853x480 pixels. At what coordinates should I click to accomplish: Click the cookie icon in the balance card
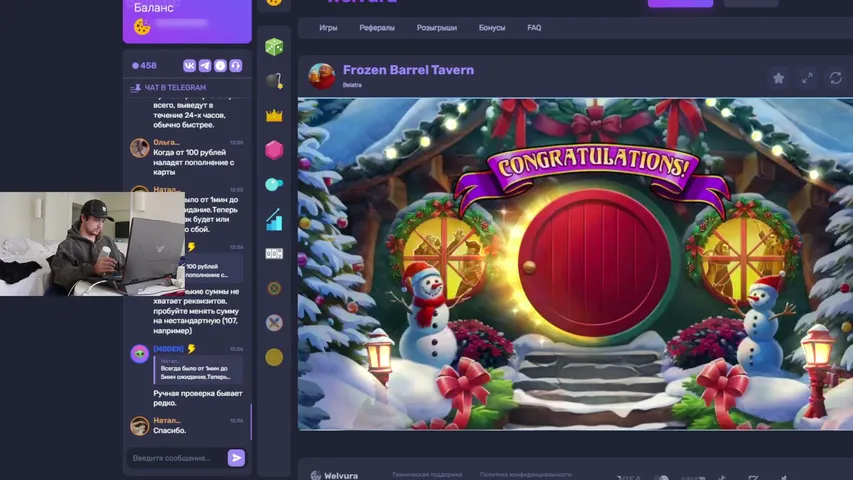coord(142,26)
